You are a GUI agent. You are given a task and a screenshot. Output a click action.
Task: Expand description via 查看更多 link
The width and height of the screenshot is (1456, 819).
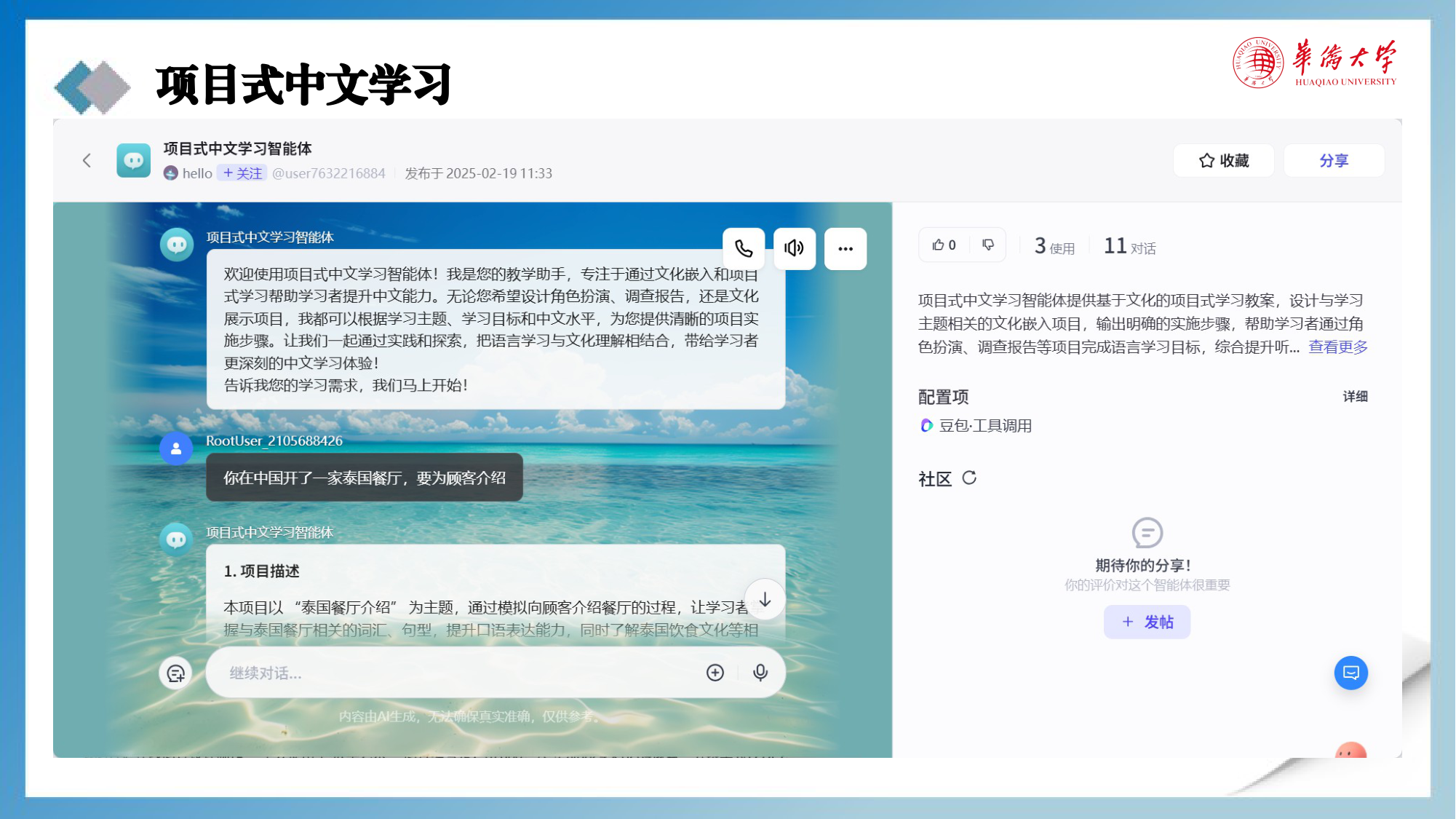pyautogui.click(x=1337, y=347)
